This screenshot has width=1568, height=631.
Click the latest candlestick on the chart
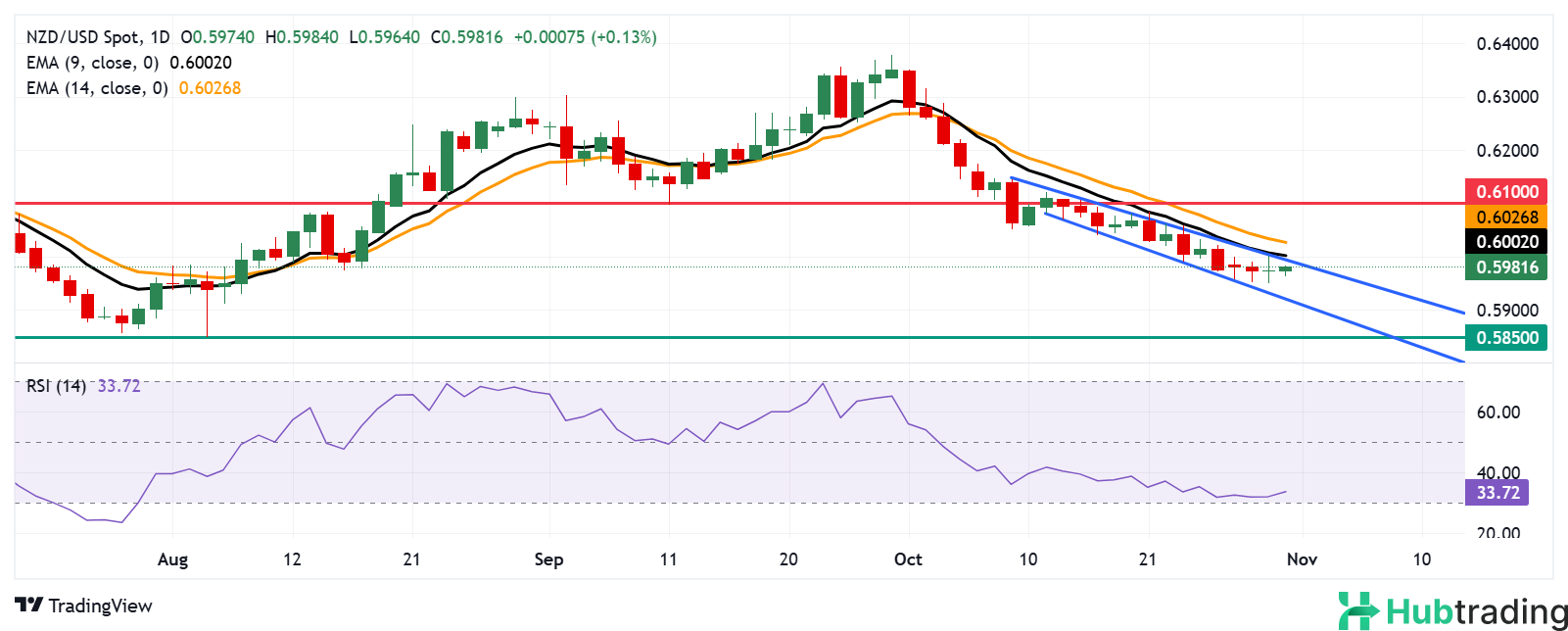click(1286, 268)
